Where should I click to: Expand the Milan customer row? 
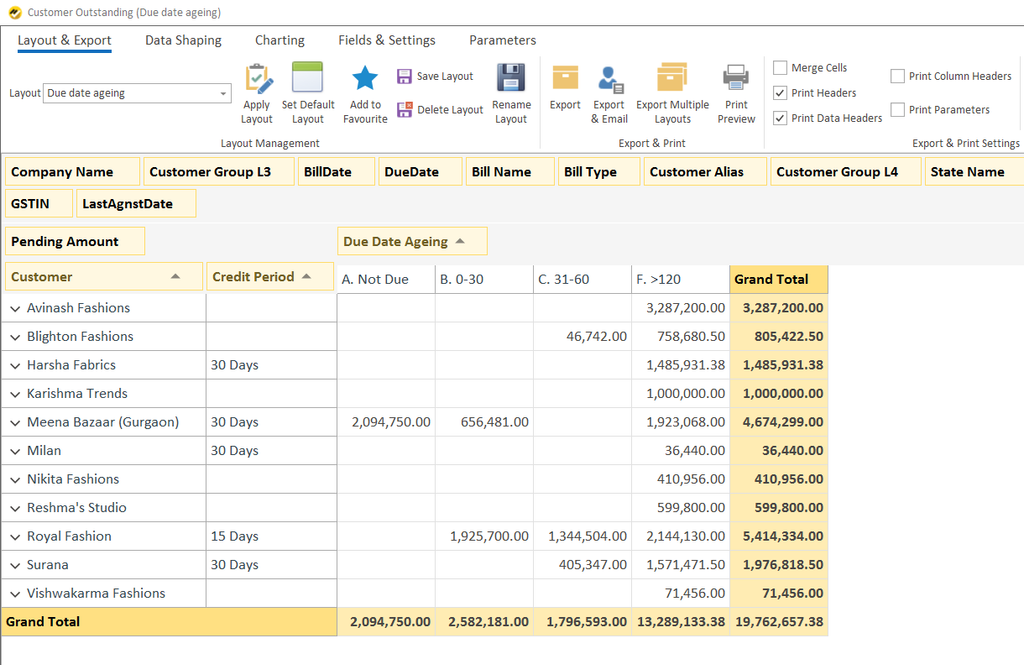pyautogui.click(x=15, y=451)
